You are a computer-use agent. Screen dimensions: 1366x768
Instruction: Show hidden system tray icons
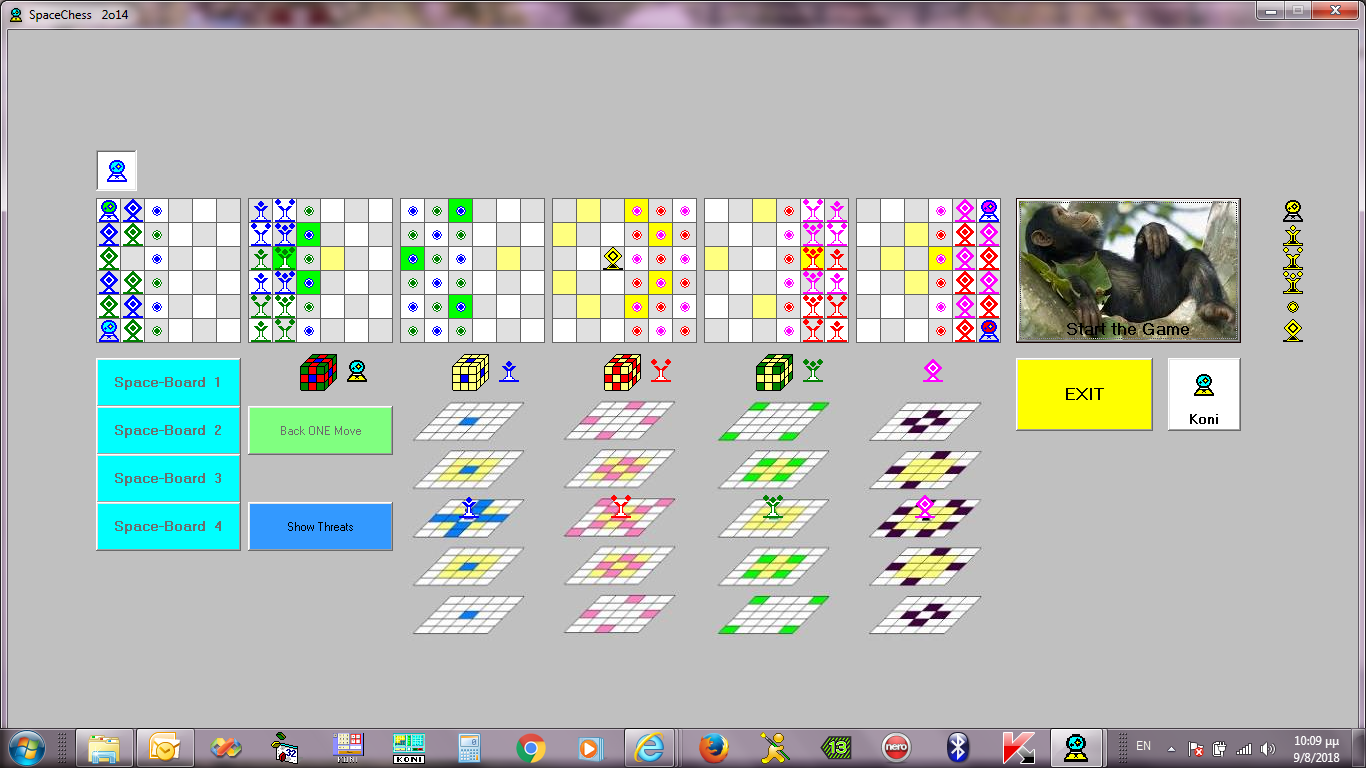click(x=1171, y=748)
